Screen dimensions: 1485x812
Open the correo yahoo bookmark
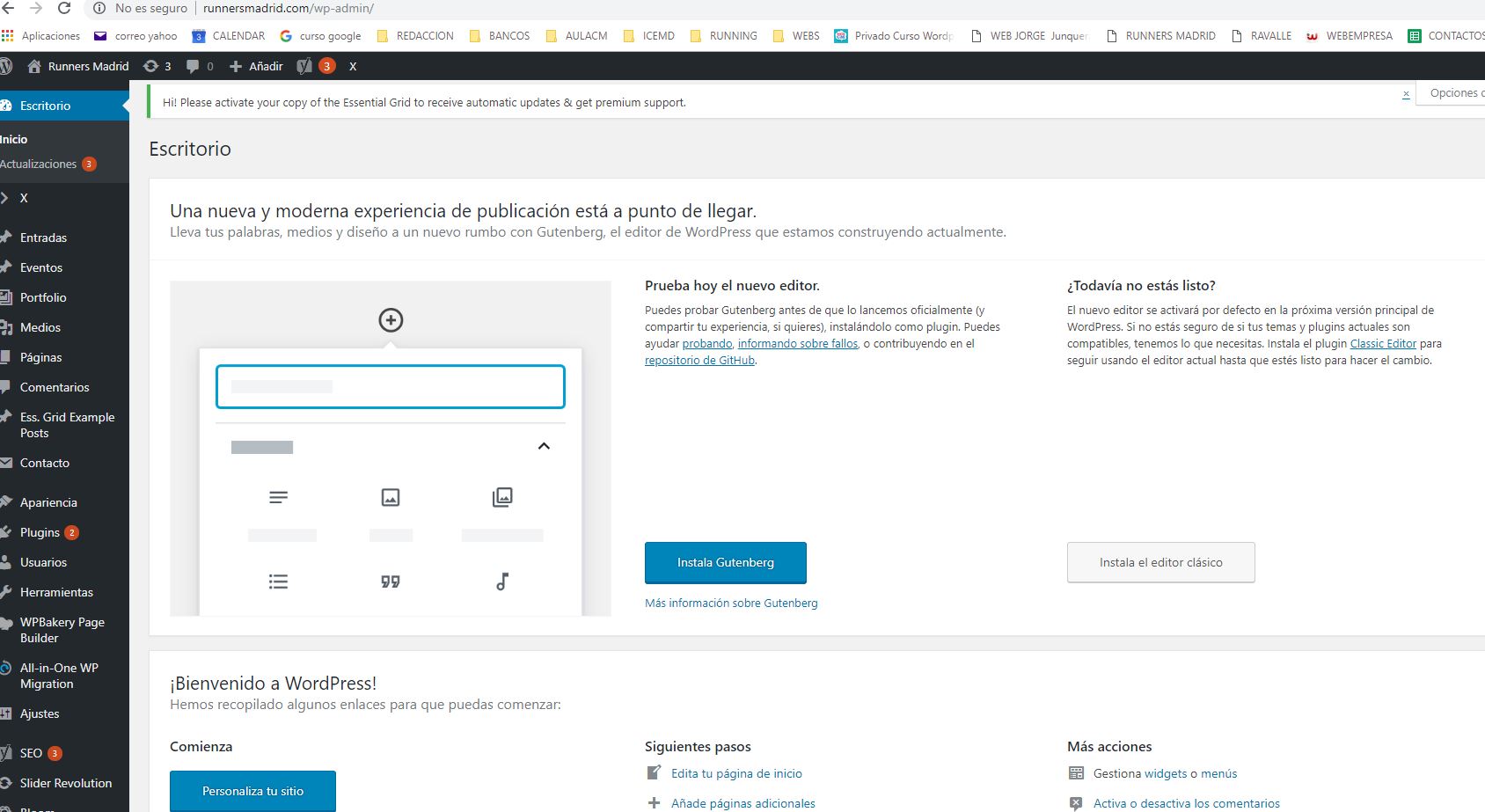[x=135, y=36]
